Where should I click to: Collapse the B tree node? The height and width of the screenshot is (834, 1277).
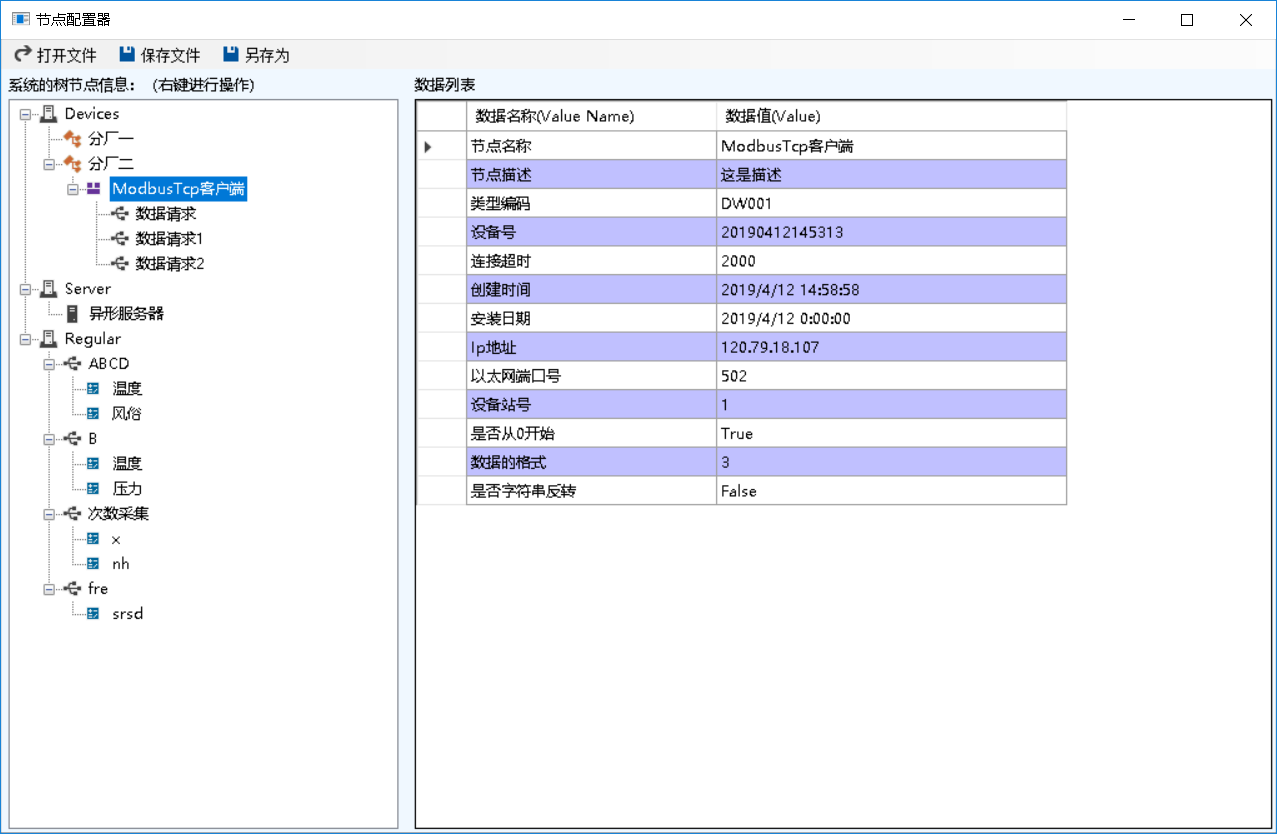(x=49, y=439)
